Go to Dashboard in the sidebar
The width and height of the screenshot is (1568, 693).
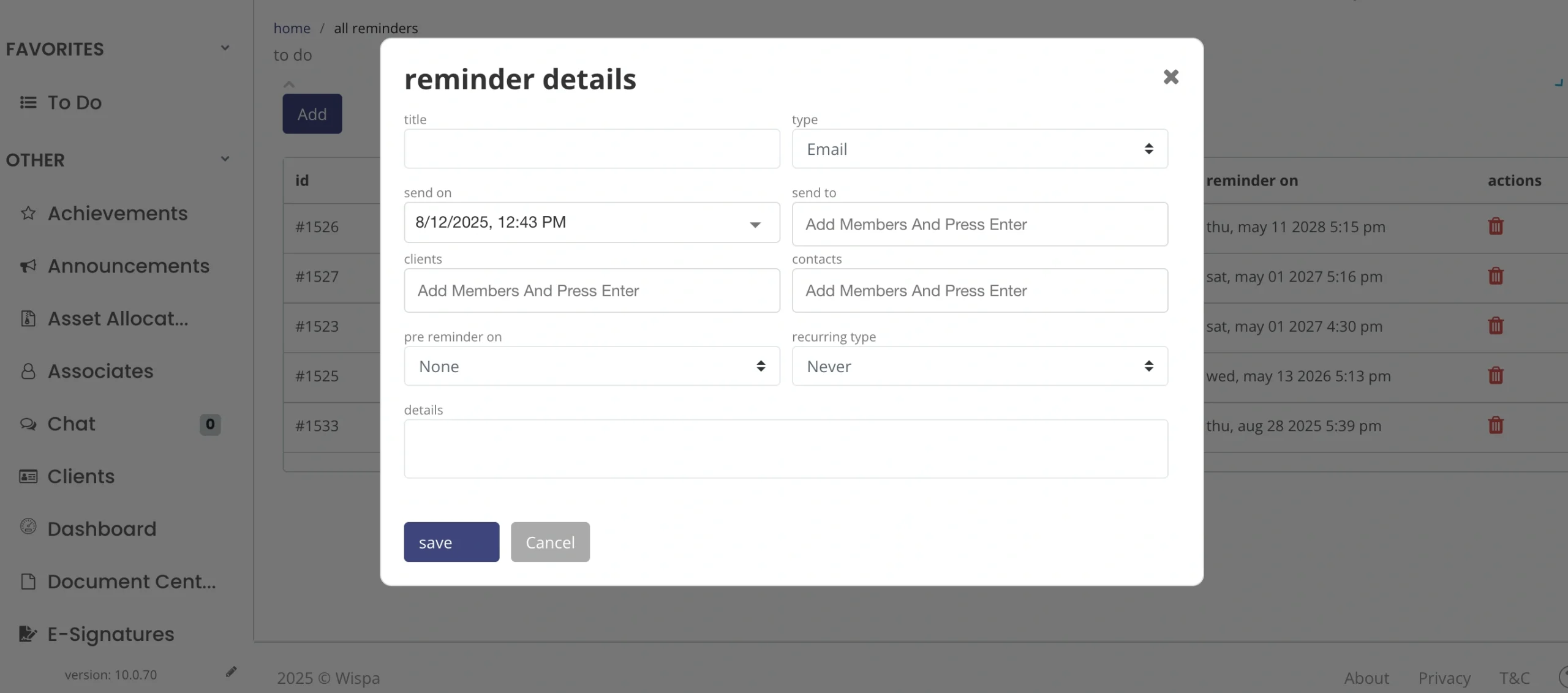(102, 529)
